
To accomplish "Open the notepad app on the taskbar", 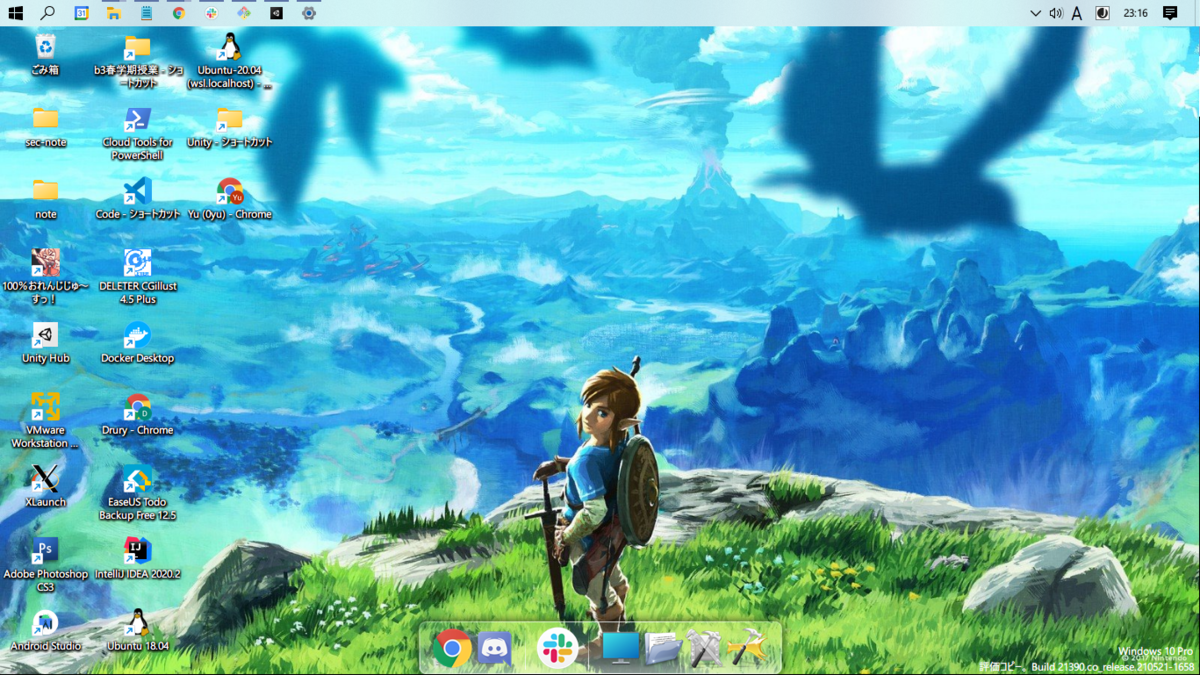I will [146, 13].
